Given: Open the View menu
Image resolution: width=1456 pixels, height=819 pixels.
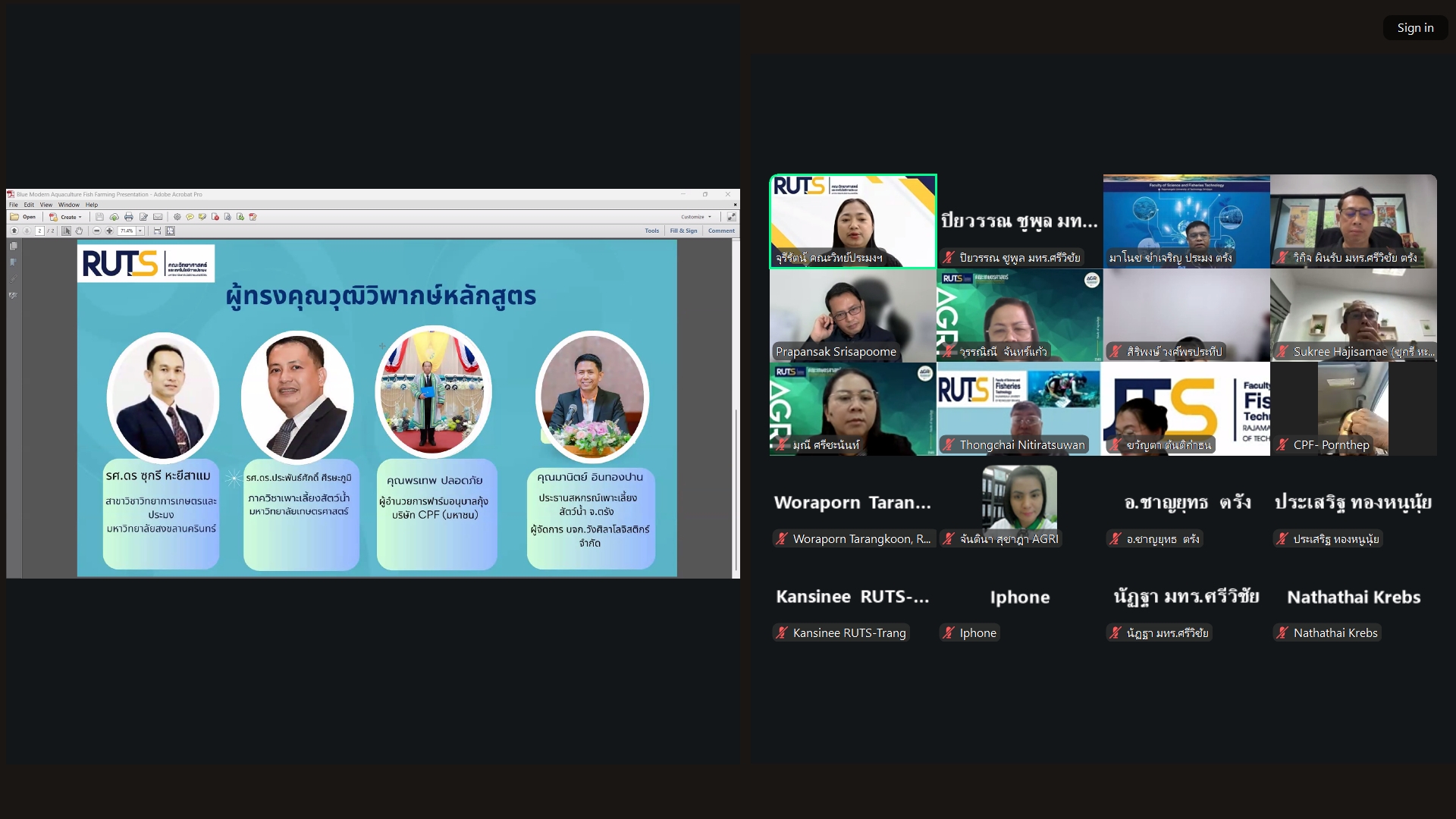Looking at the screenshot, I should pos(46,205).
